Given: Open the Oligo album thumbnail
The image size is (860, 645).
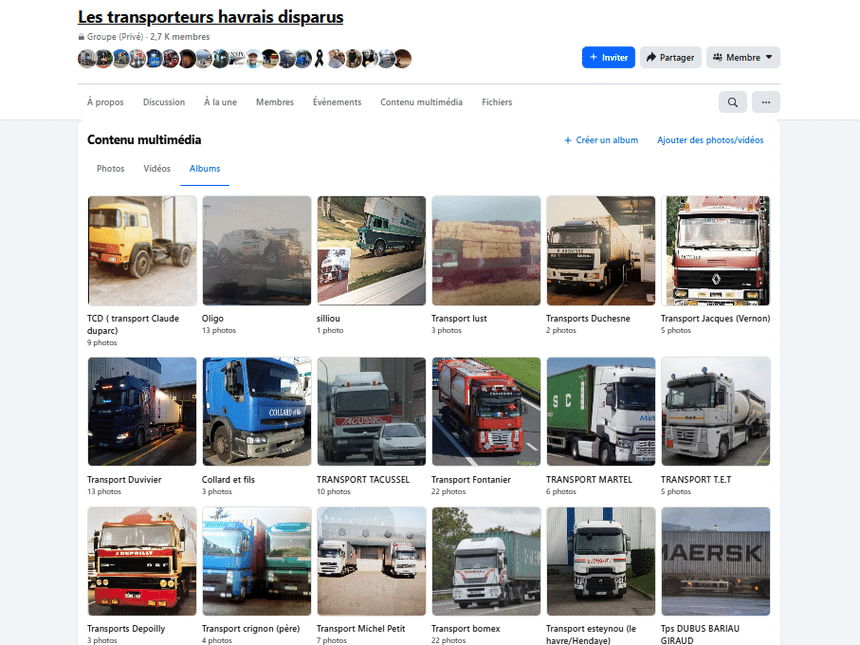Looking at the screenshot, I should click(x=256, y=250).
